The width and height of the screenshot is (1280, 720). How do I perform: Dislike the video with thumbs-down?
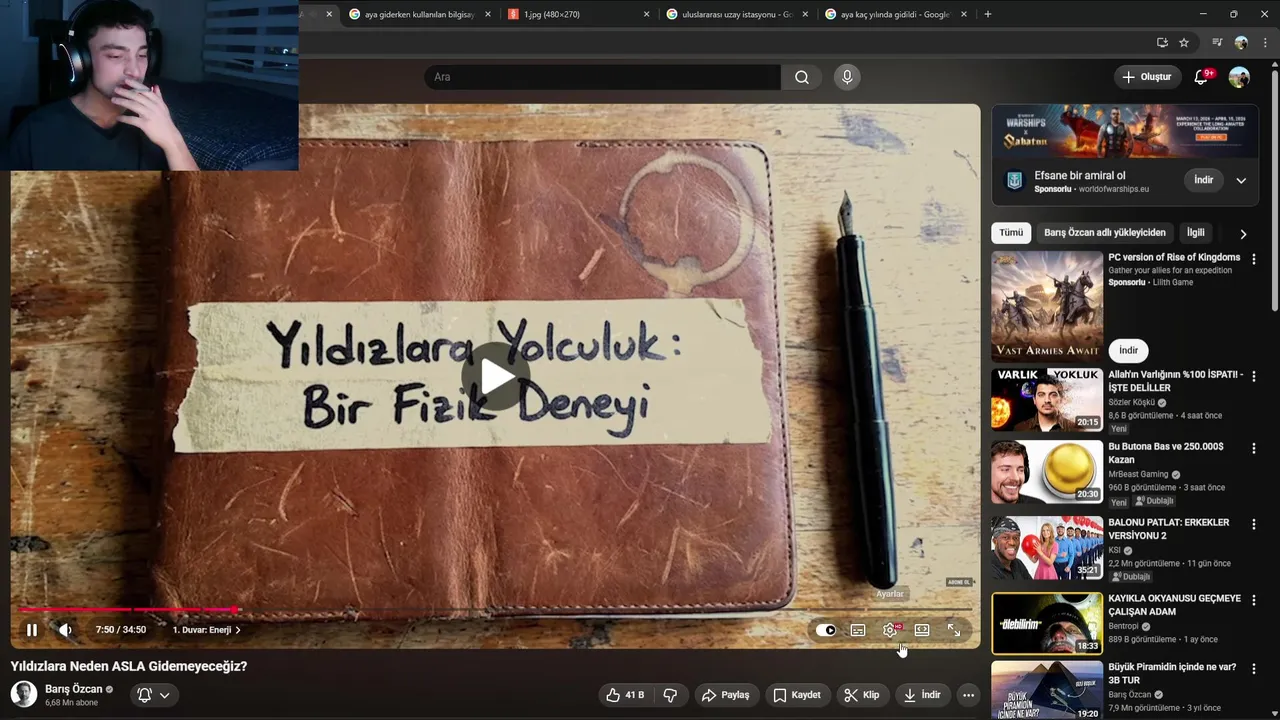pos(671,695)
